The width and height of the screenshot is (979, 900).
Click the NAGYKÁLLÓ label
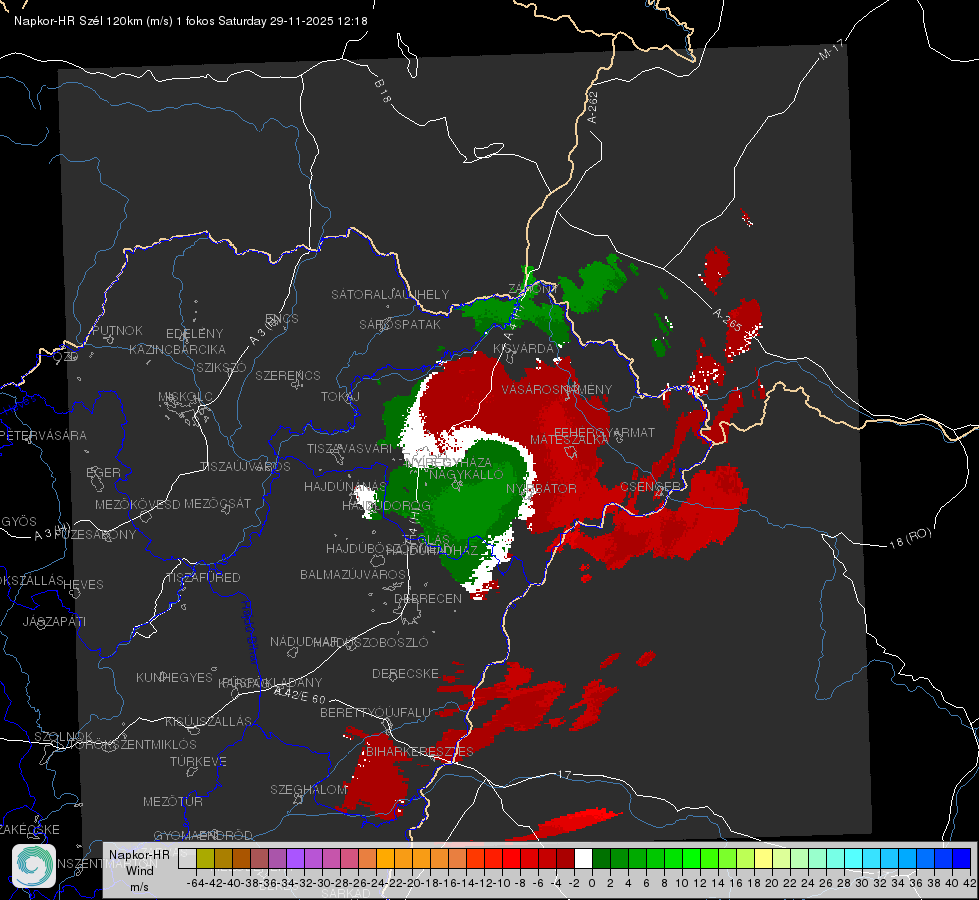tap(466, 475)
